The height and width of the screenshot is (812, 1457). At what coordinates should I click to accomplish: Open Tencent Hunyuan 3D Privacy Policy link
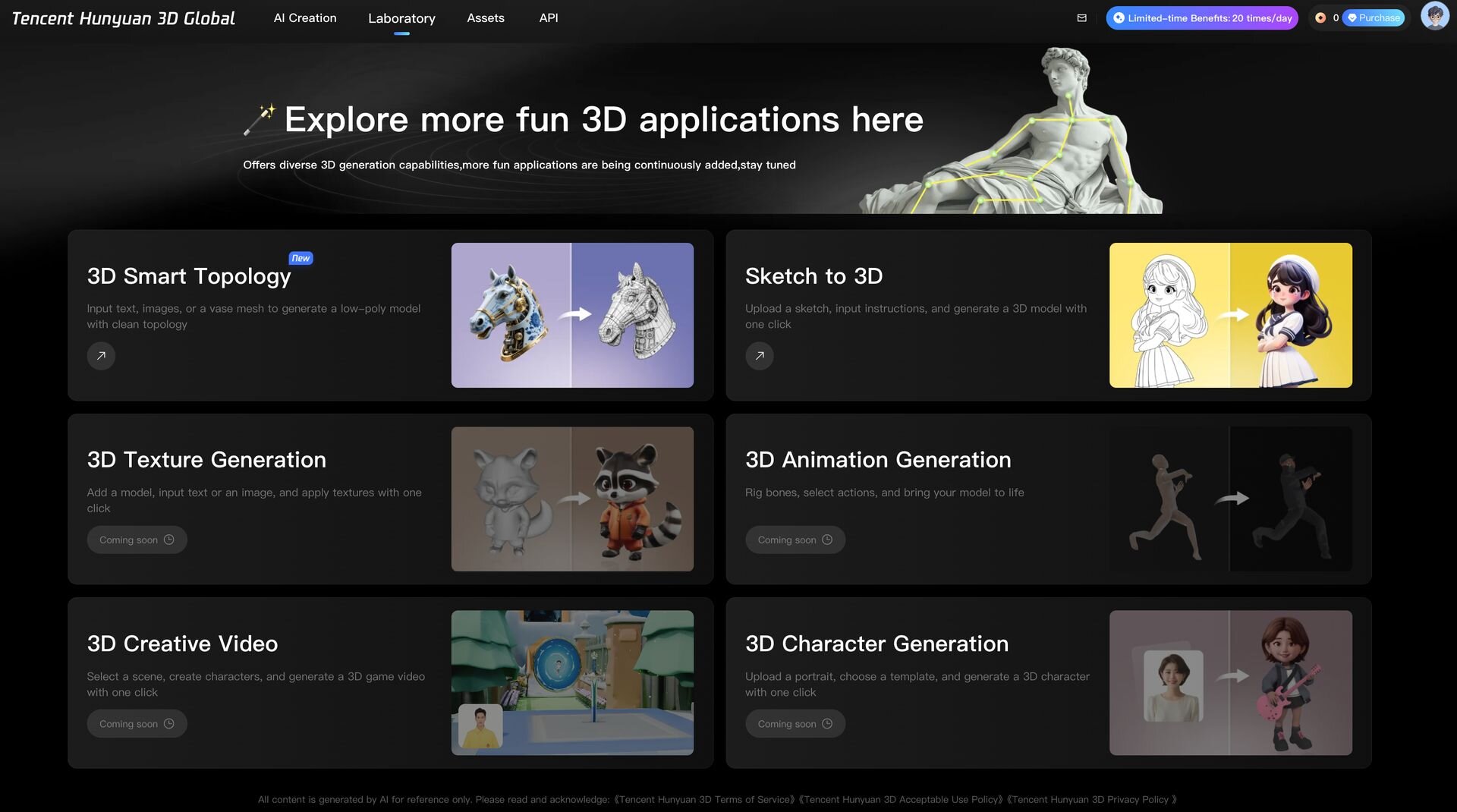pos(1091,800)
